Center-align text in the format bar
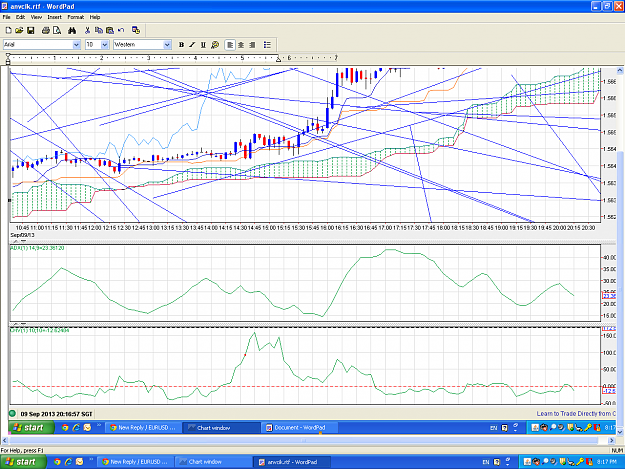The width and height of the screenshot is (625, 469). point(241,45)
